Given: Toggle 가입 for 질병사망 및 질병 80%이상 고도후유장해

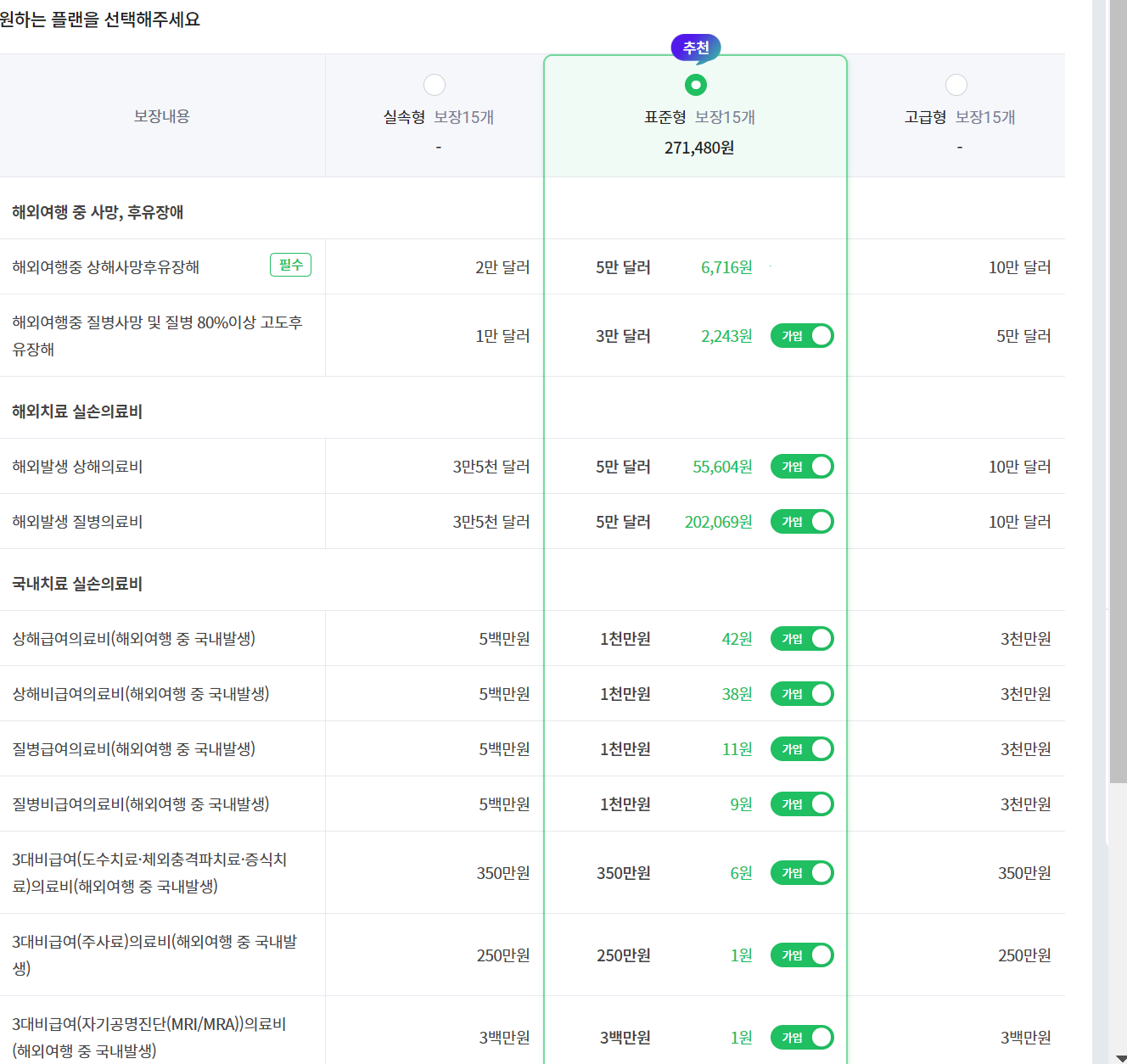Looking at the screenshot, I should click(x=802, y=336).
